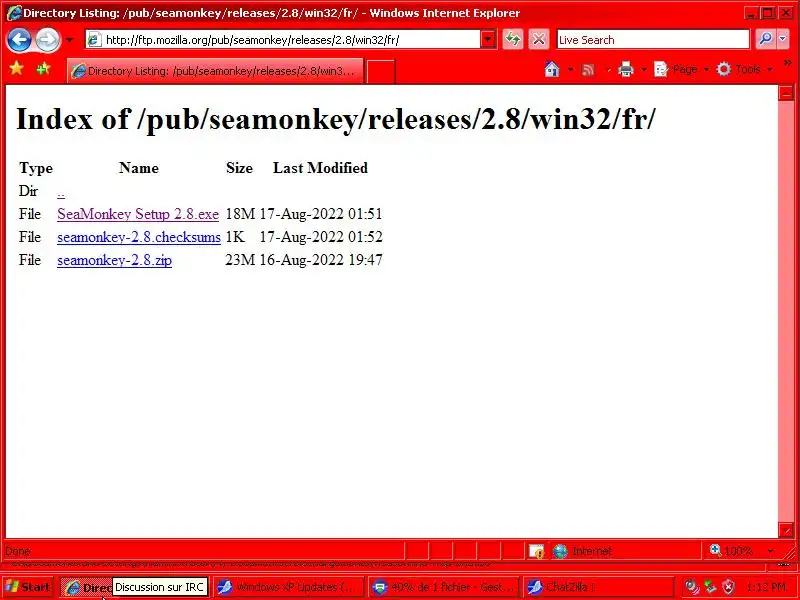Click the 100% zoom level button

[732, 551]
